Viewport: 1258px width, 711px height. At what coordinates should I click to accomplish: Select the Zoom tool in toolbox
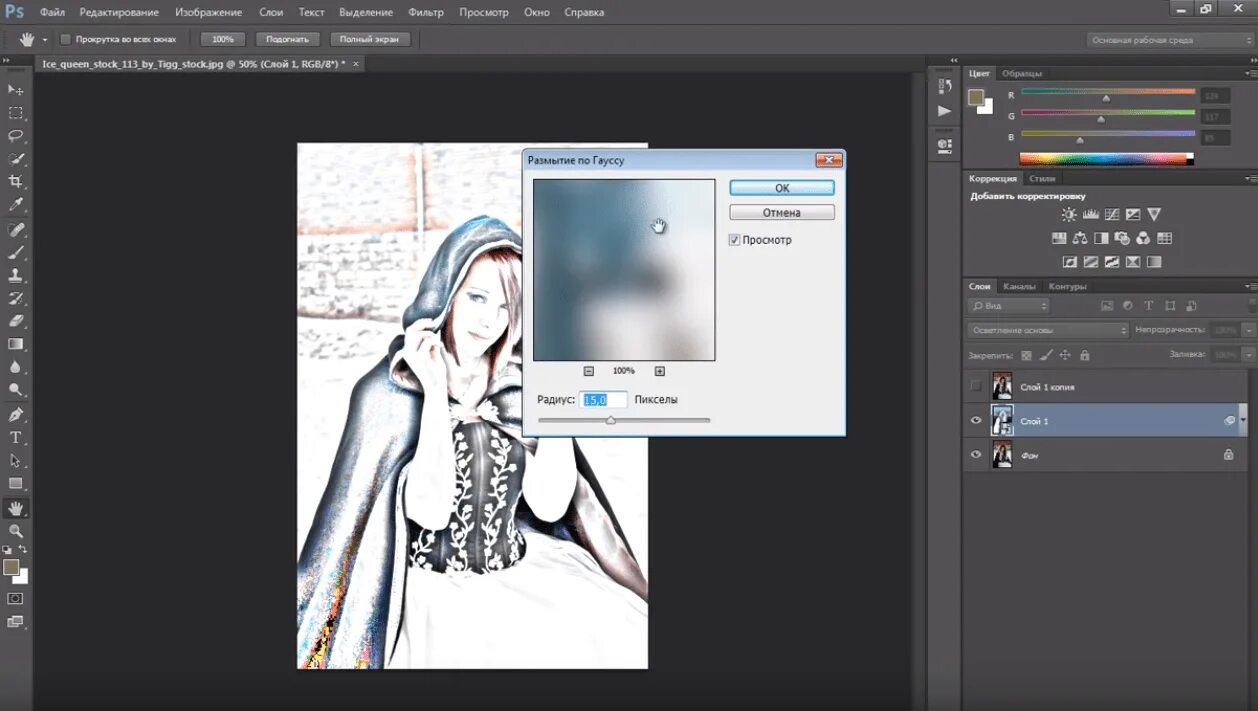click(x=16, y=531)
